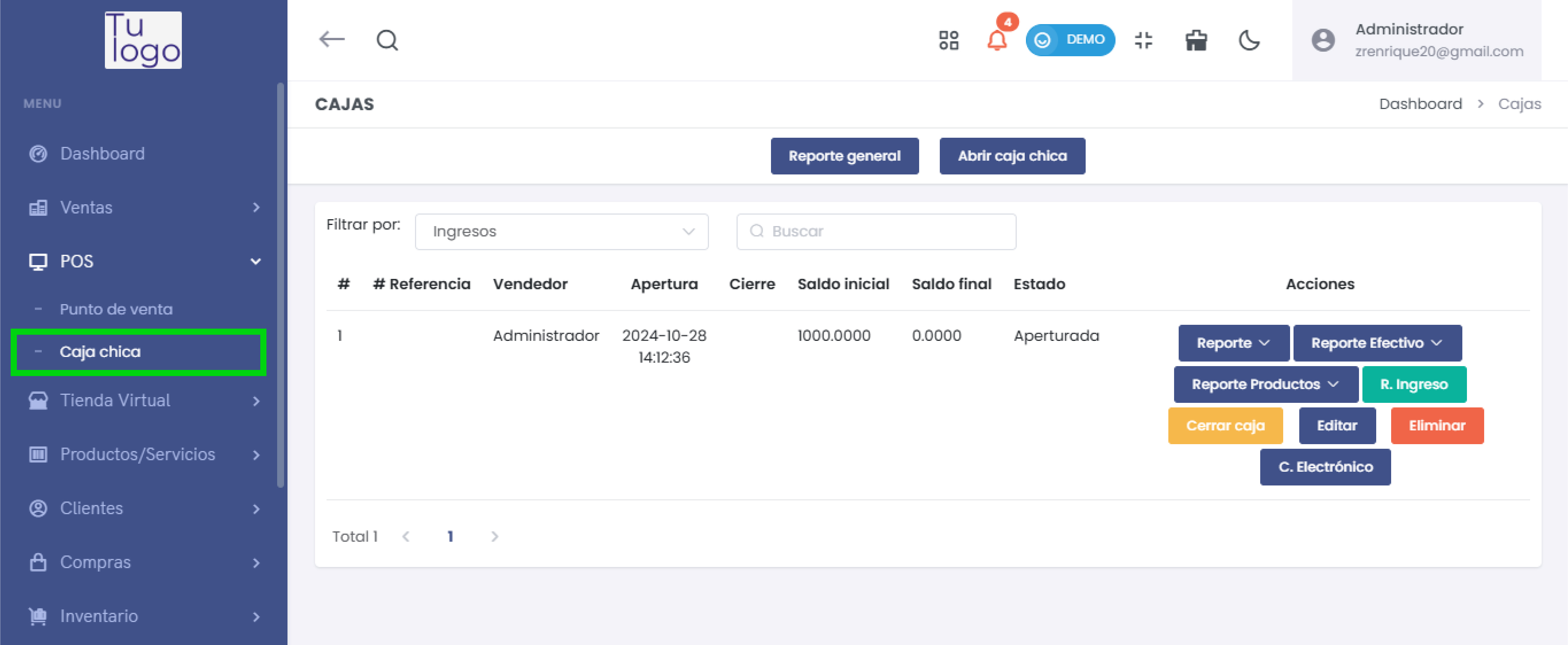Screen dimensions: 1568x645
Task: Click the back arrow icon in header
Action: pyautogui.click(x=332, y=39)
